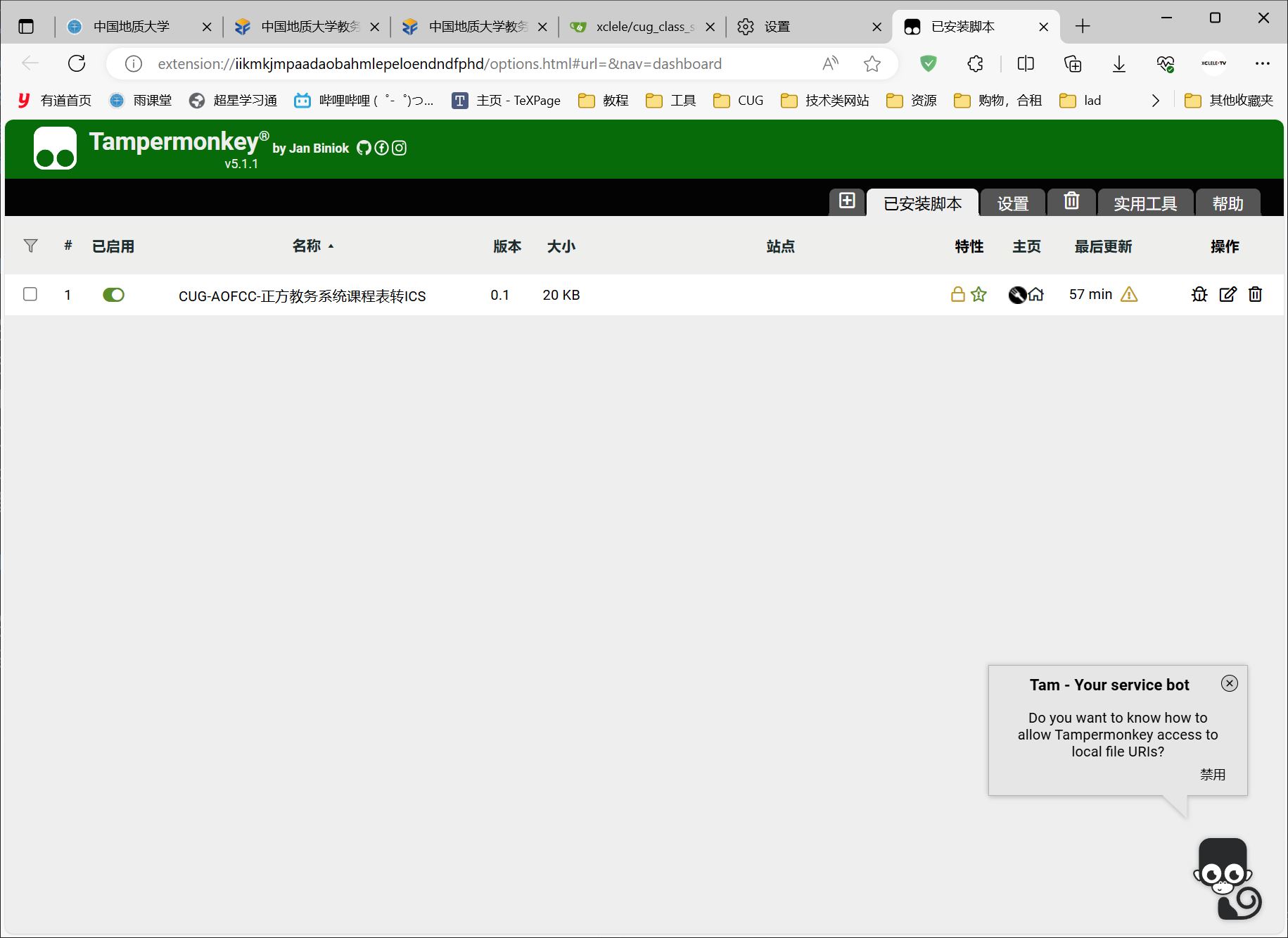Open a new browser tab

click(x=1083, y=27)
